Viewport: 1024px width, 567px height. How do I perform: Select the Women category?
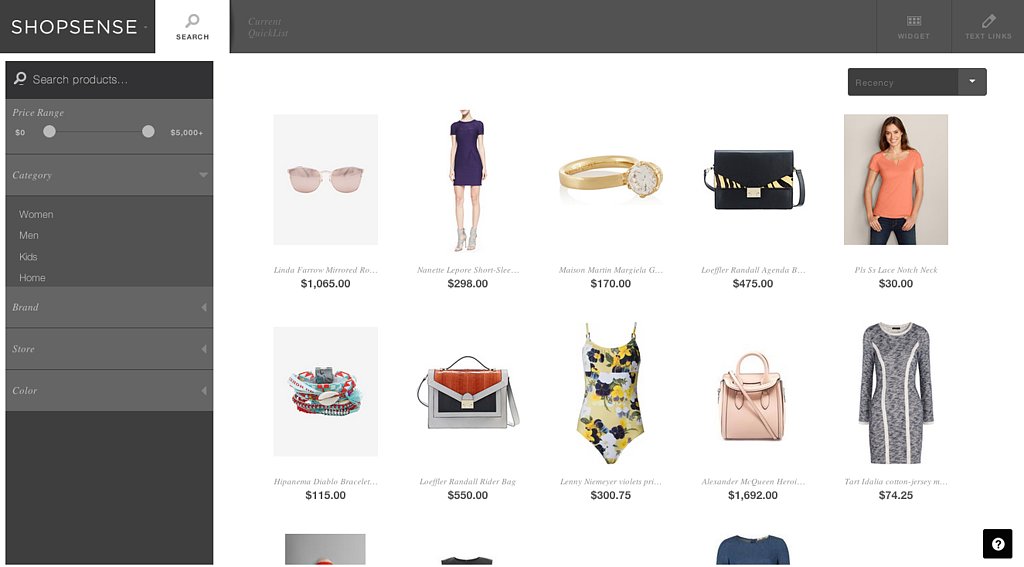(36, 214)
